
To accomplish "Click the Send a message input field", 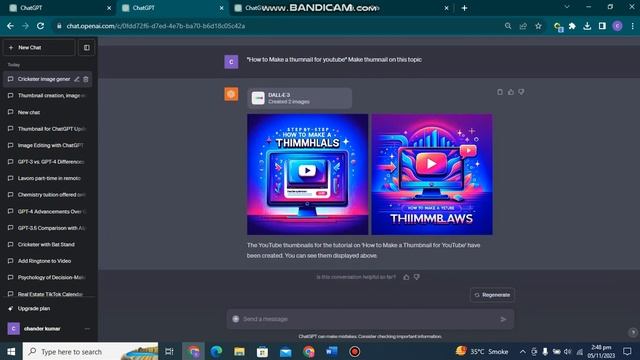I will 370,319.
